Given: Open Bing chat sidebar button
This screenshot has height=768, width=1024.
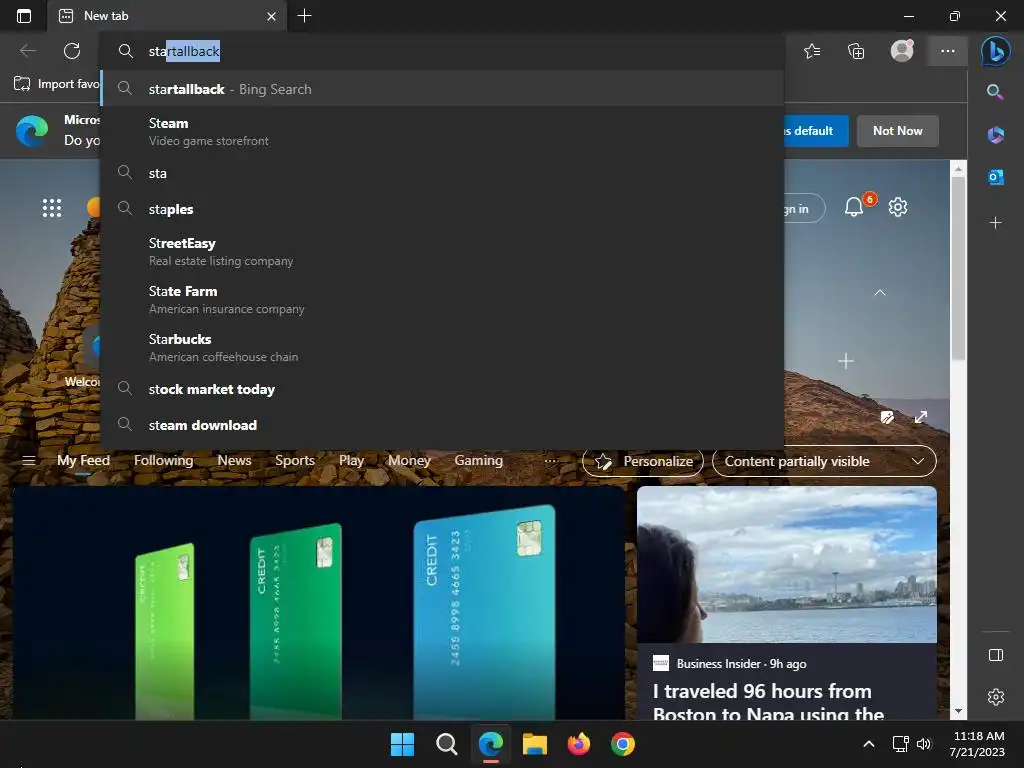Looking at the screenshot, I should pos(995,51).
